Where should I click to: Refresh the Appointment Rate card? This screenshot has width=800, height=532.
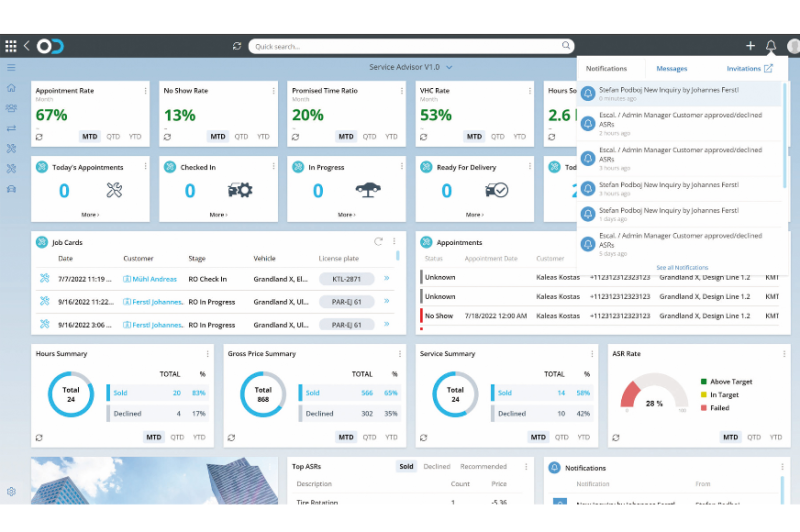tap(39, 136)
